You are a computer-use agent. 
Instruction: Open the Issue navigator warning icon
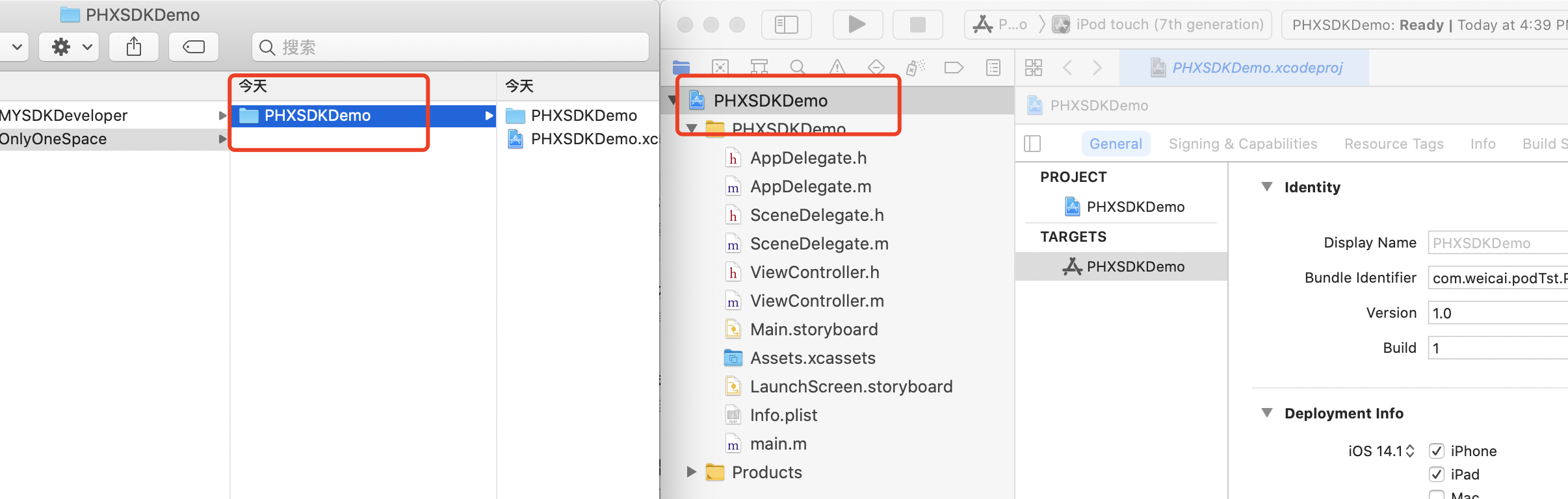click(x=837, y=67)
